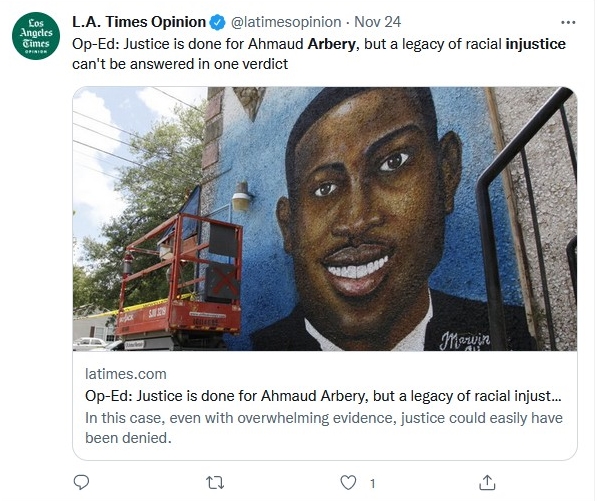Open the mural portrait image preview
Screen dimensions: 598x501
pos(325,219)
